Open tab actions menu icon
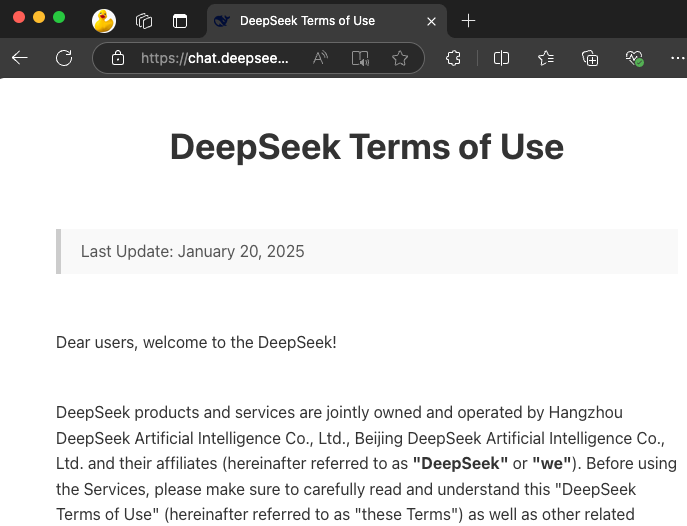 [x=180, y=21]
